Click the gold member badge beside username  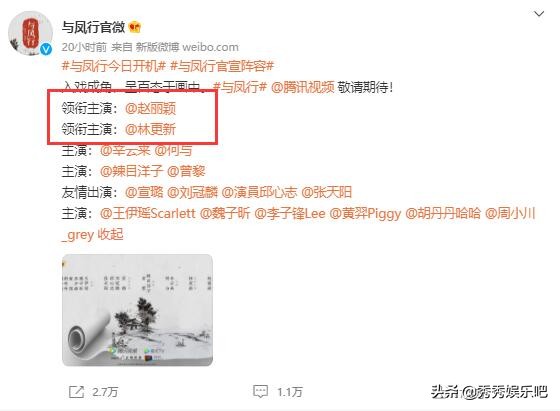[x=135, y=27]
